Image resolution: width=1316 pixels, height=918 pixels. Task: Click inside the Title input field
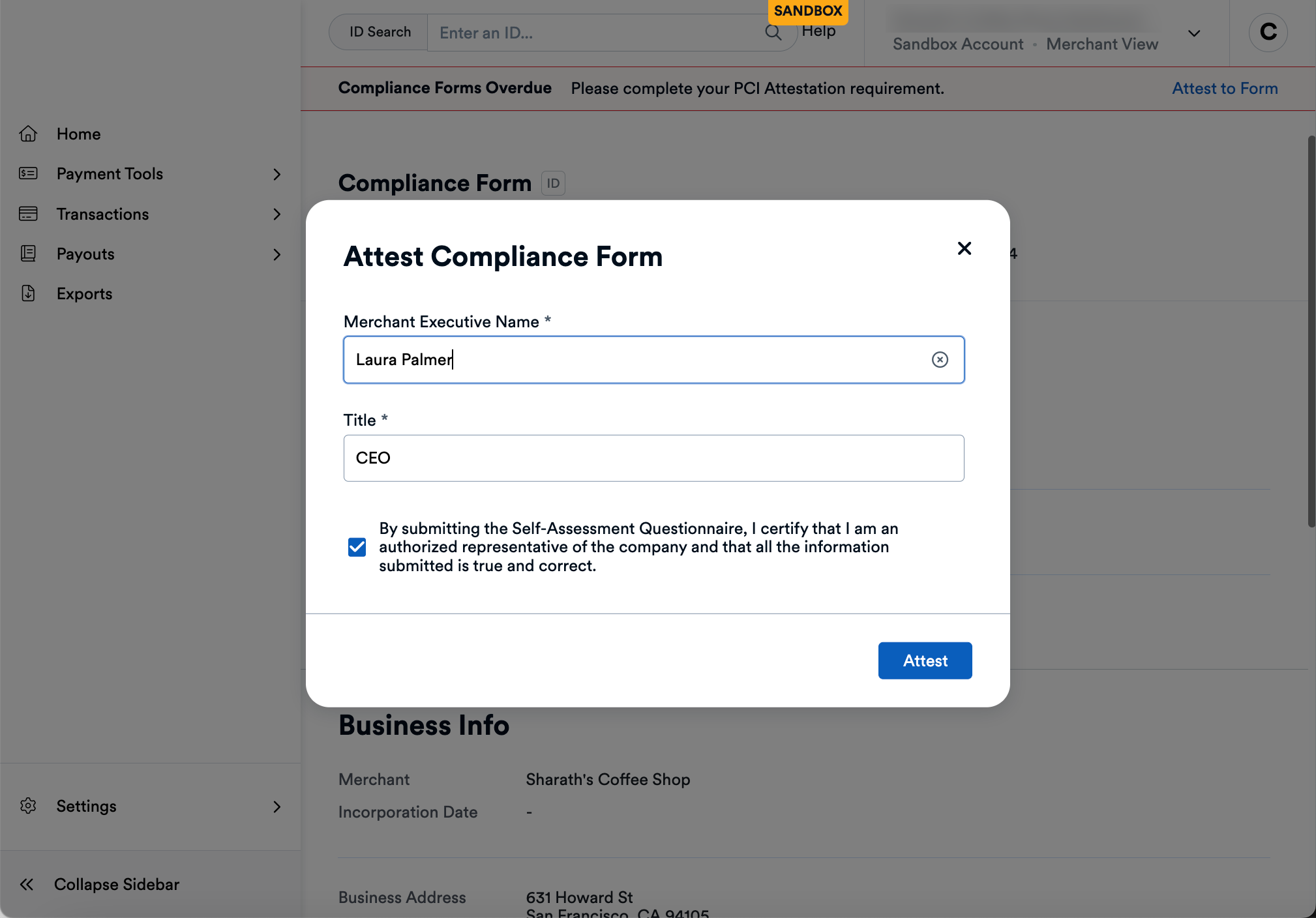(x=653, y=458)
